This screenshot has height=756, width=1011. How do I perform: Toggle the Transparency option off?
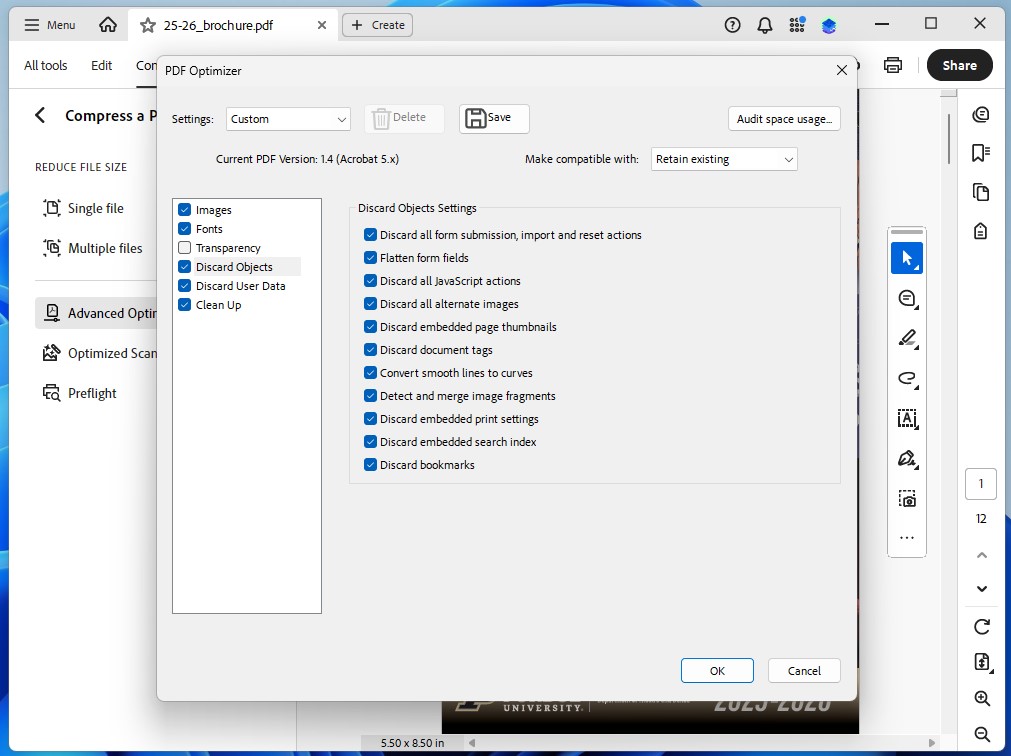pos(184,247)
